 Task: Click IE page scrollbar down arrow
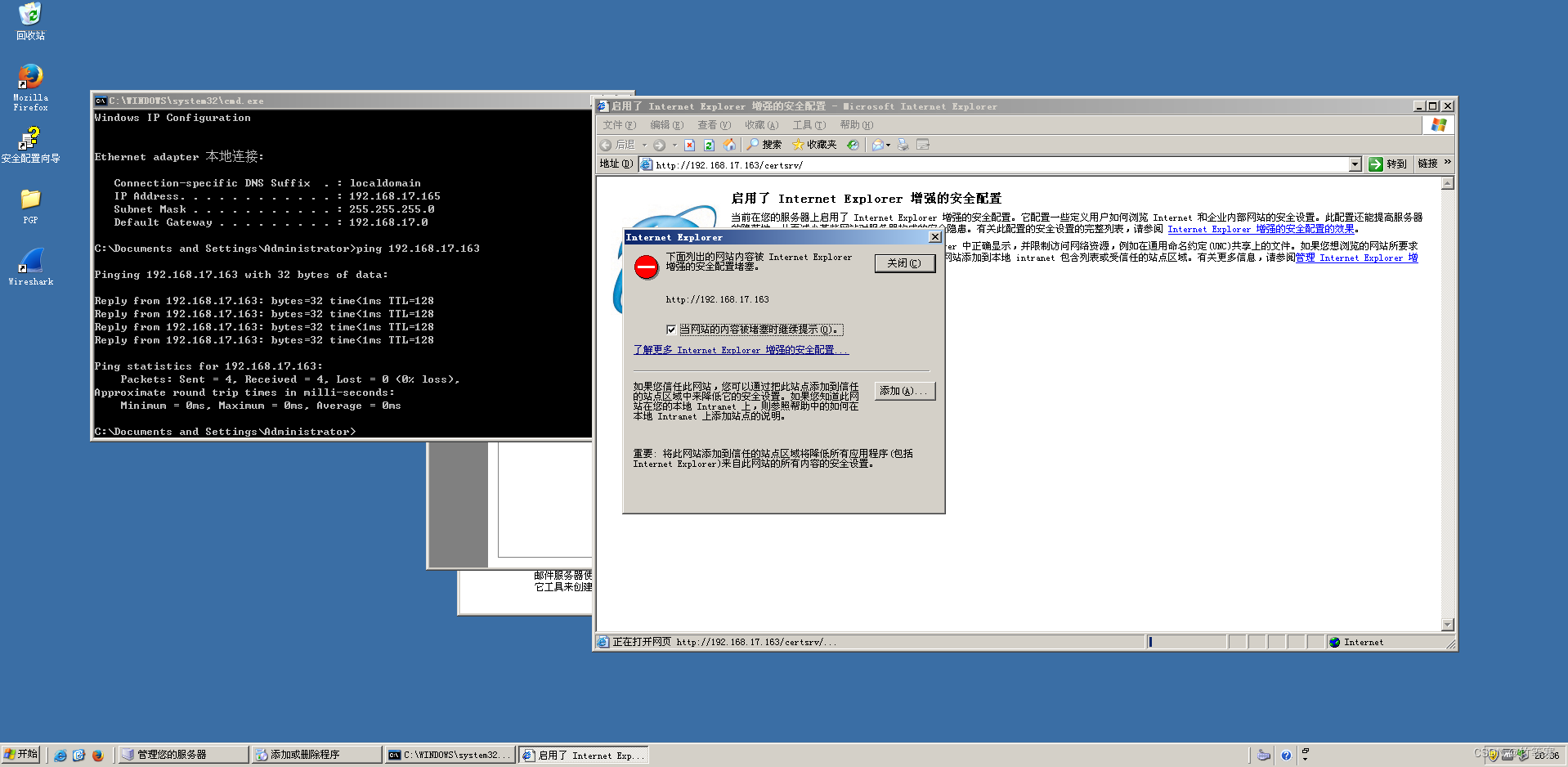pos(1448,625)
